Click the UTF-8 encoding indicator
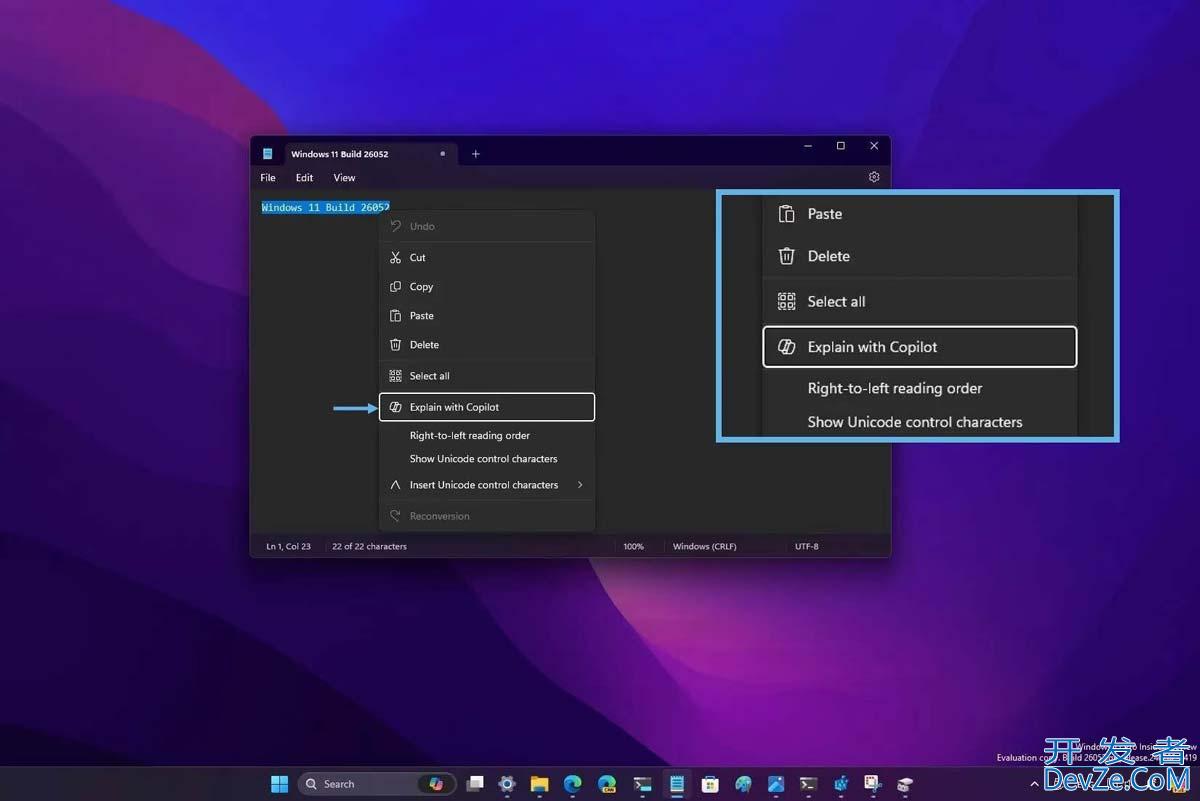This screenshot has height=801, width=1200. point(807,547)
